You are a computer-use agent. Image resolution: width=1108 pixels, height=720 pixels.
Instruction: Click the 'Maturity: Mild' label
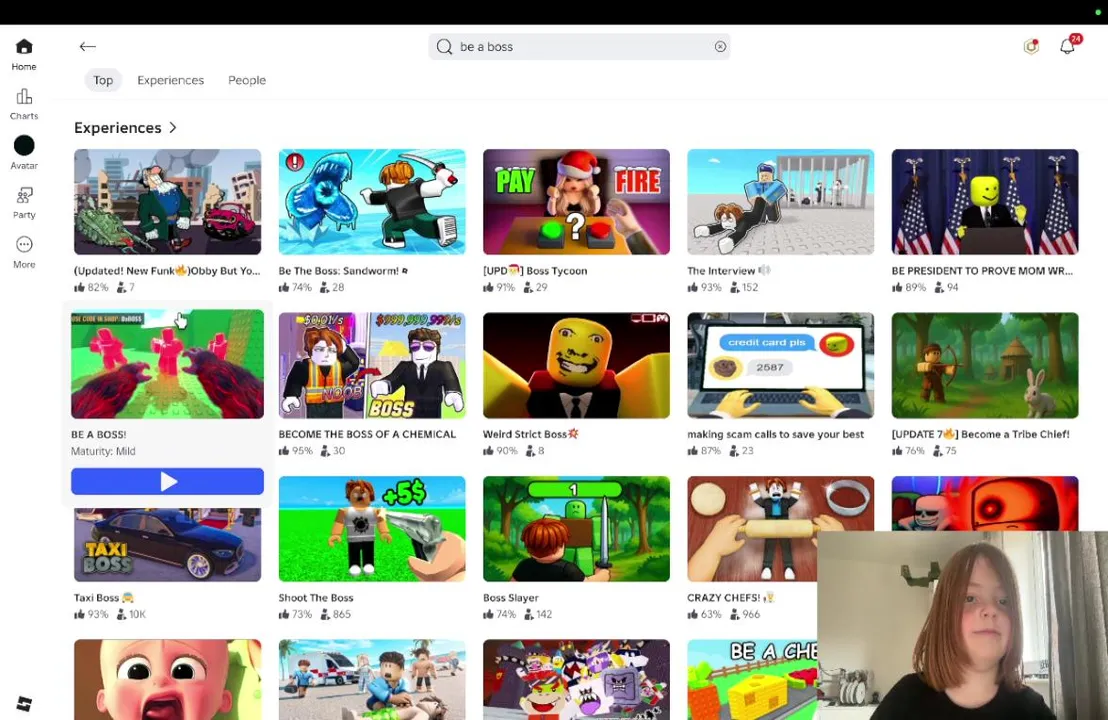click(103, 451)
